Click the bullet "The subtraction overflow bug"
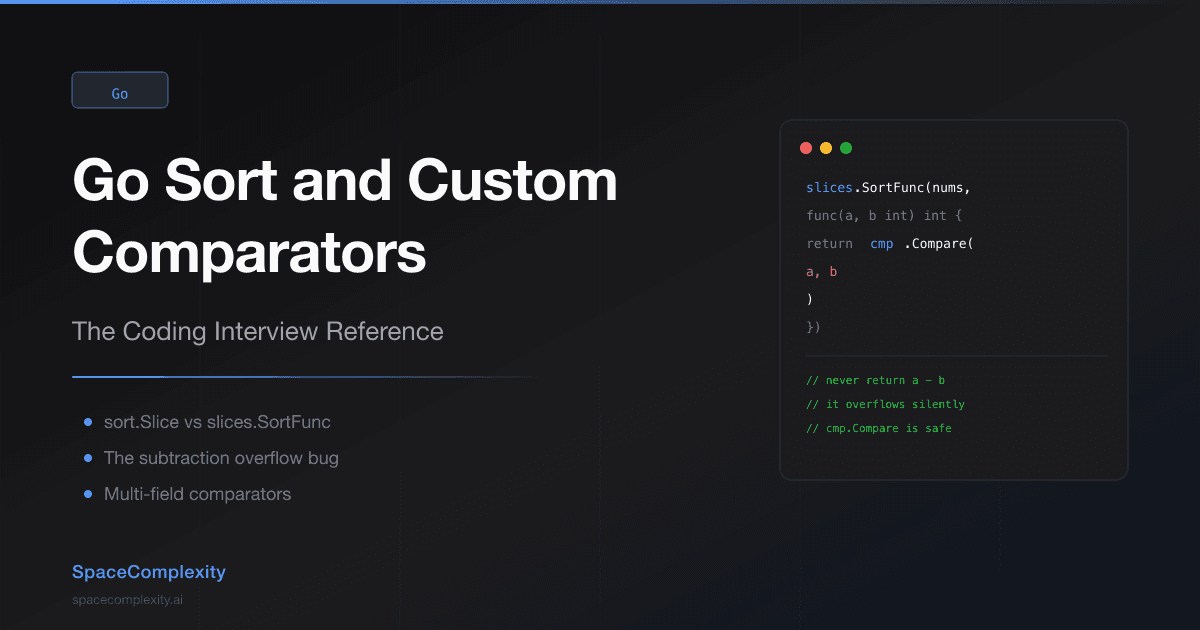 [x=221, y=458]
